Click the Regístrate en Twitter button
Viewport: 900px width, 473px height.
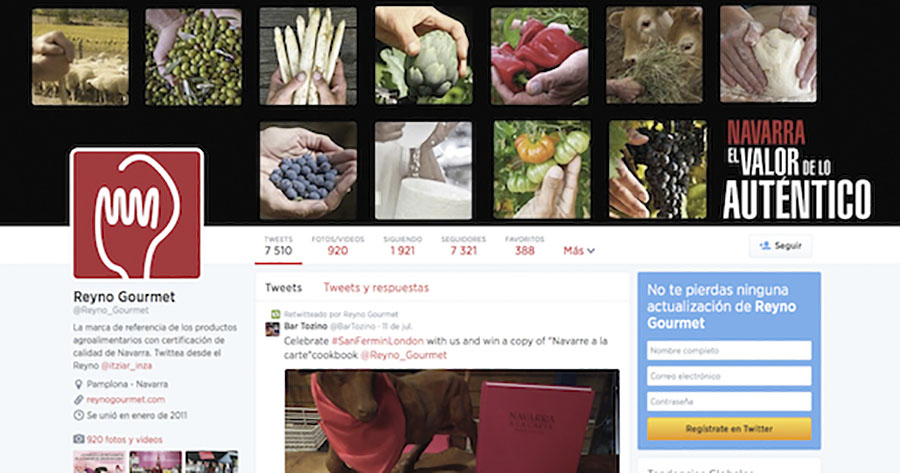point(729,429)
